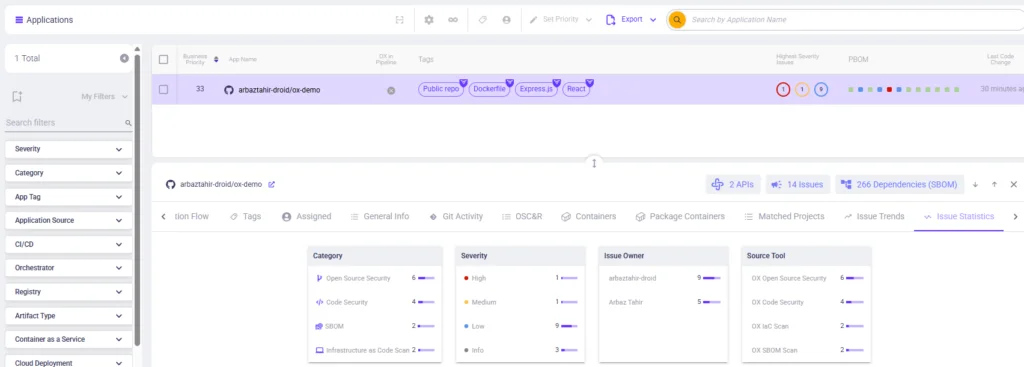Expand the Container as a Service filter

tap(69, 339)
